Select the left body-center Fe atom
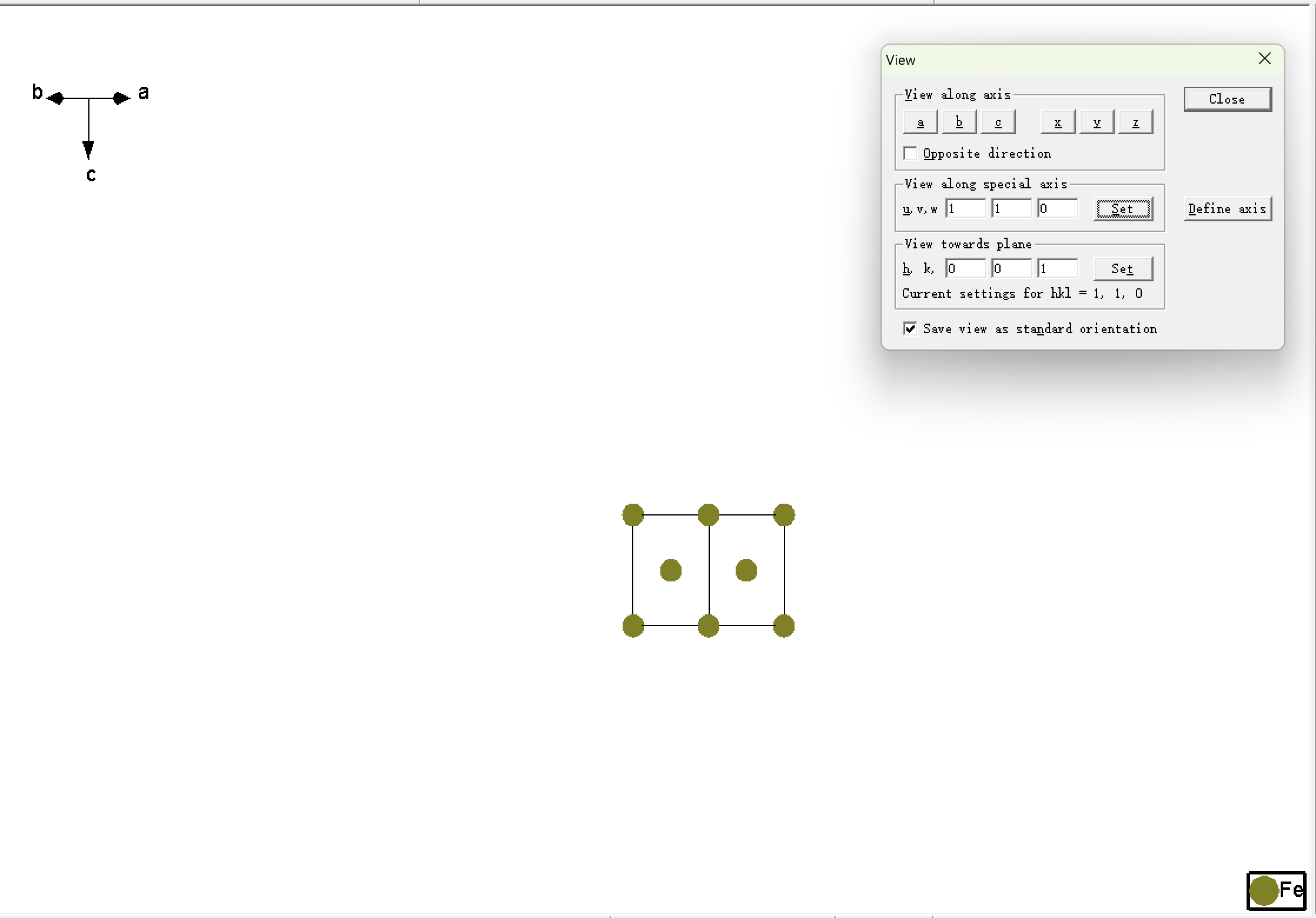The height and width of the screenshot is (918, 1316). click(x=671, y=570)
